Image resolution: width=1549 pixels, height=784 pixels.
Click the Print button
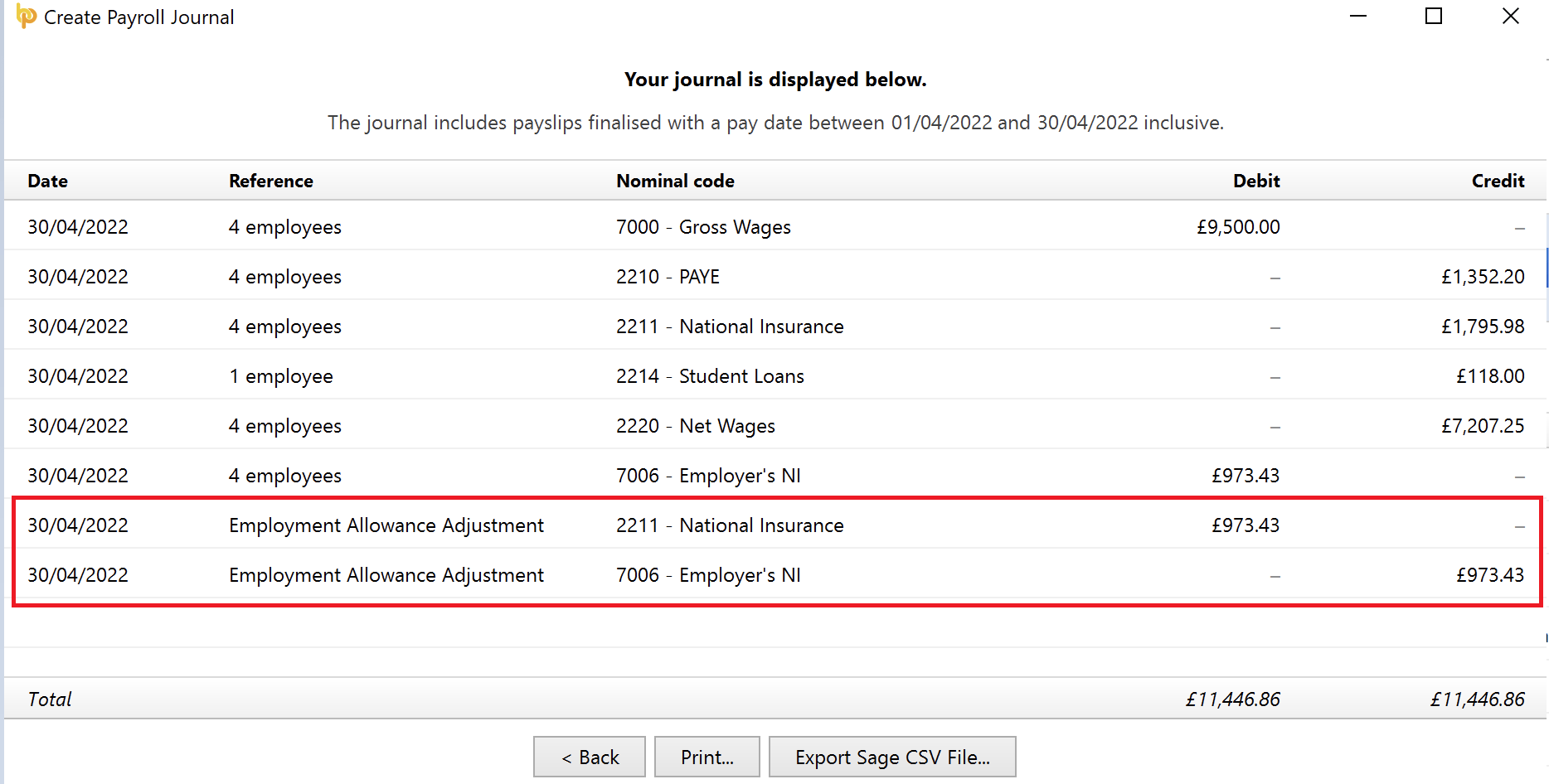tap(707, 757)
